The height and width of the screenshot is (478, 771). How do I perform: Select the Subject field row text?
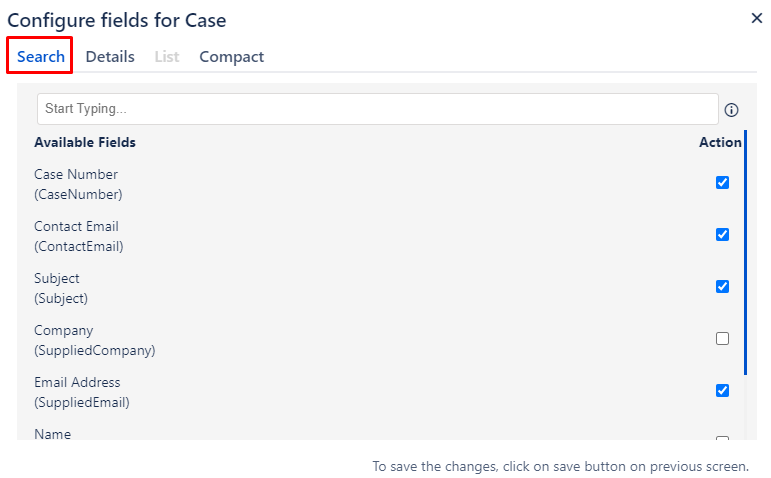(61, 288)
